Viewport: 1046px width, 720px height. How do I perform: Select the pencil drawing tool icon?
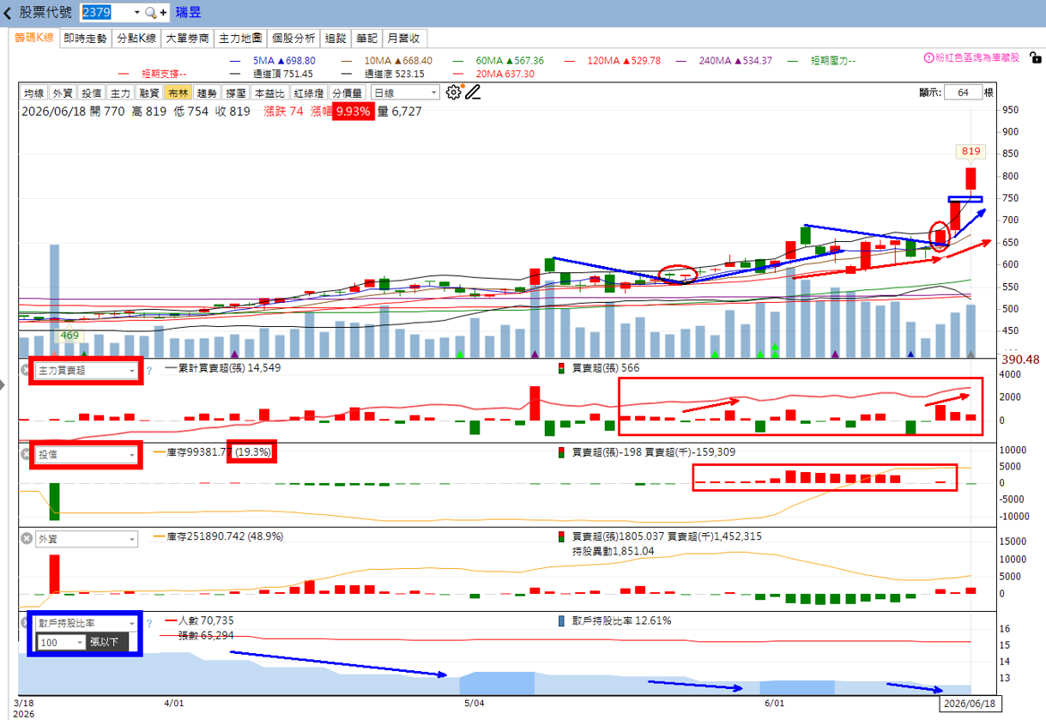coord(473,92)
